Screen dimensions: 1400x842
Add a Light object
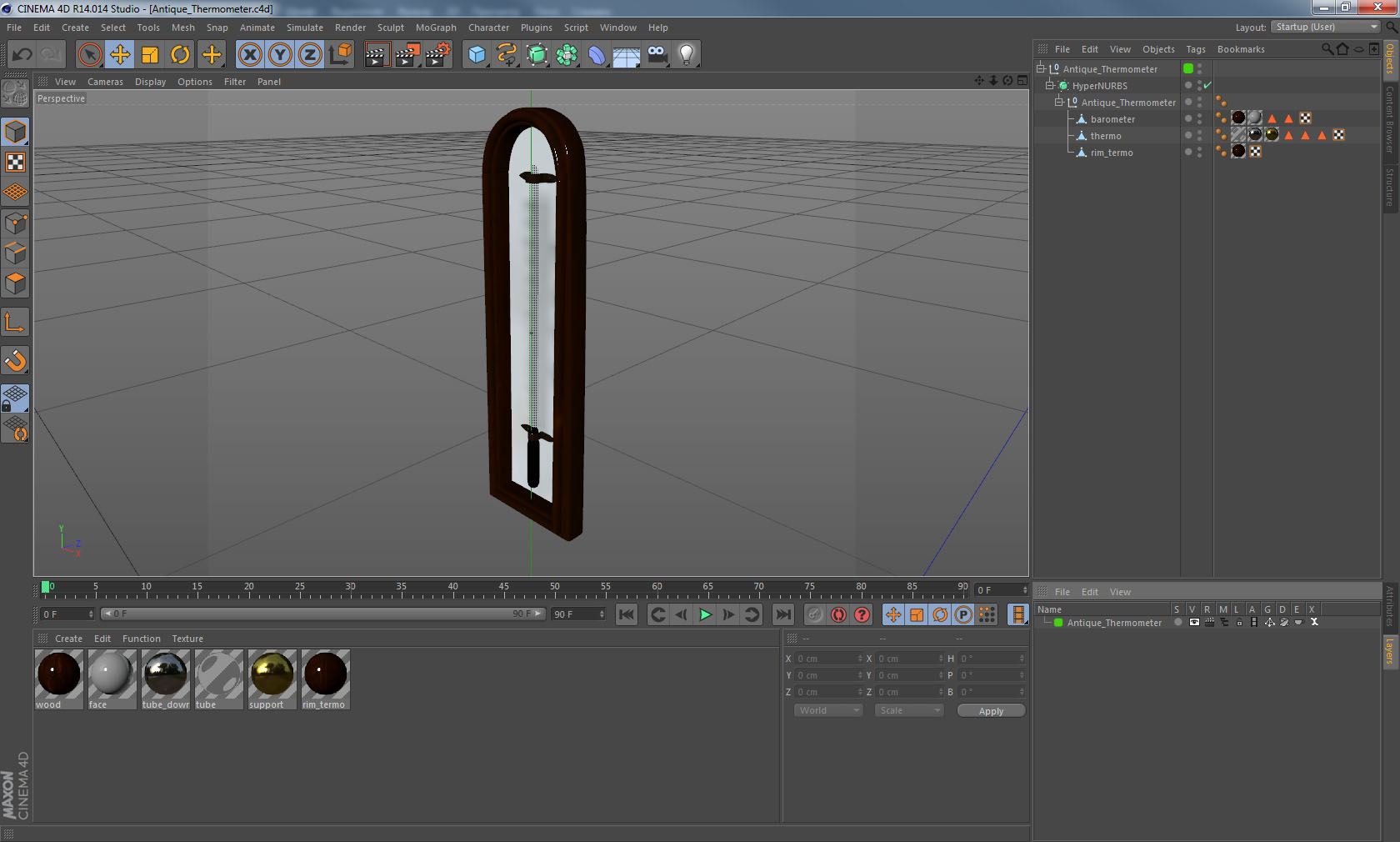coord(687,55)
